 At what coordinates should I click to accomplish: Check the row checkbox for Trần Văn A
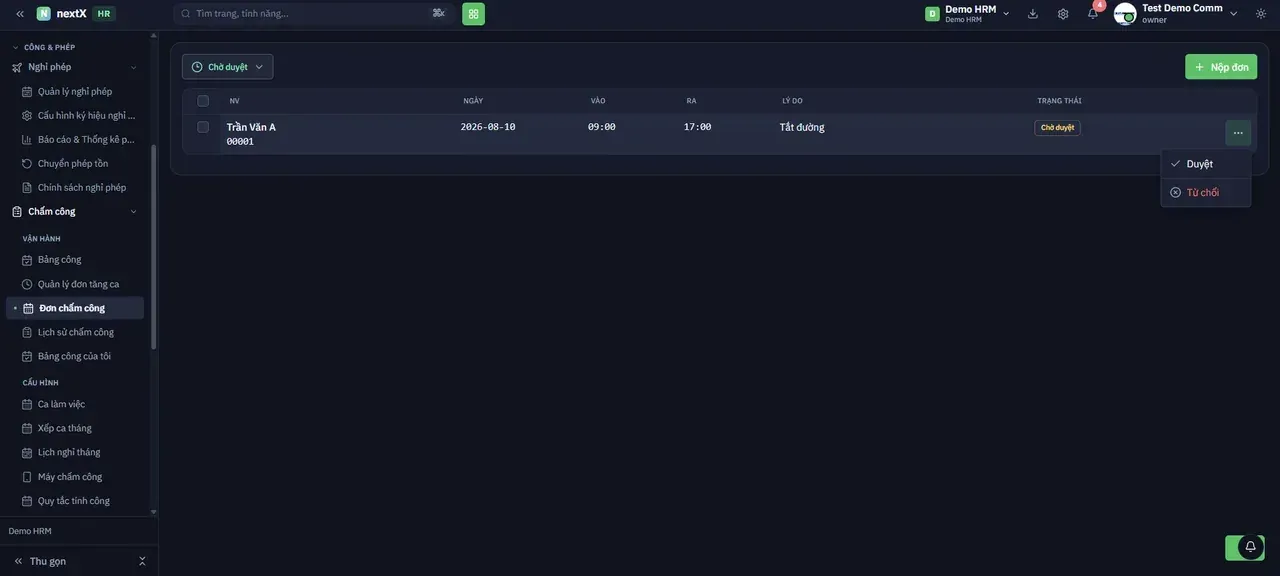203,127
